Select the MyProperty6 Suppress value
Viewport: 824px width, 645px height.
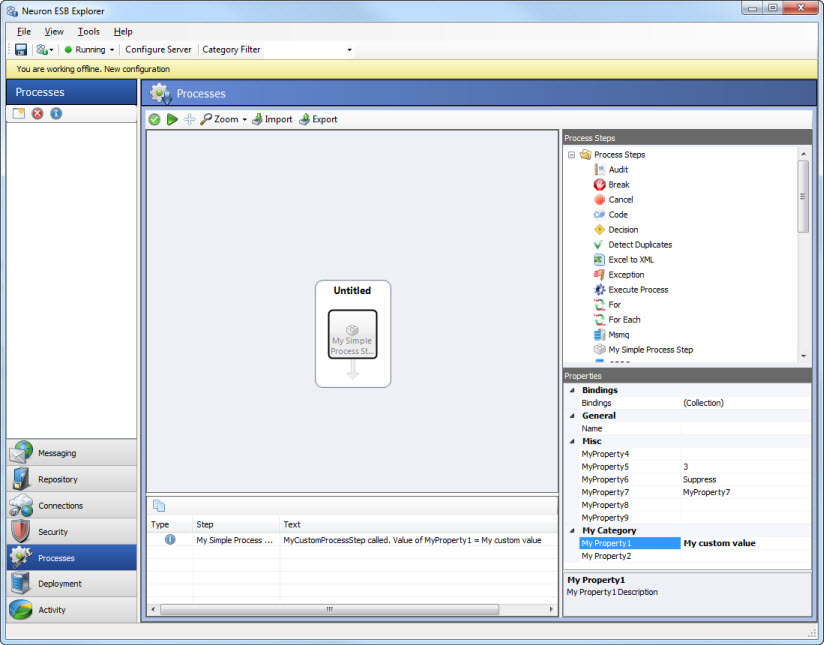[745, 479]
